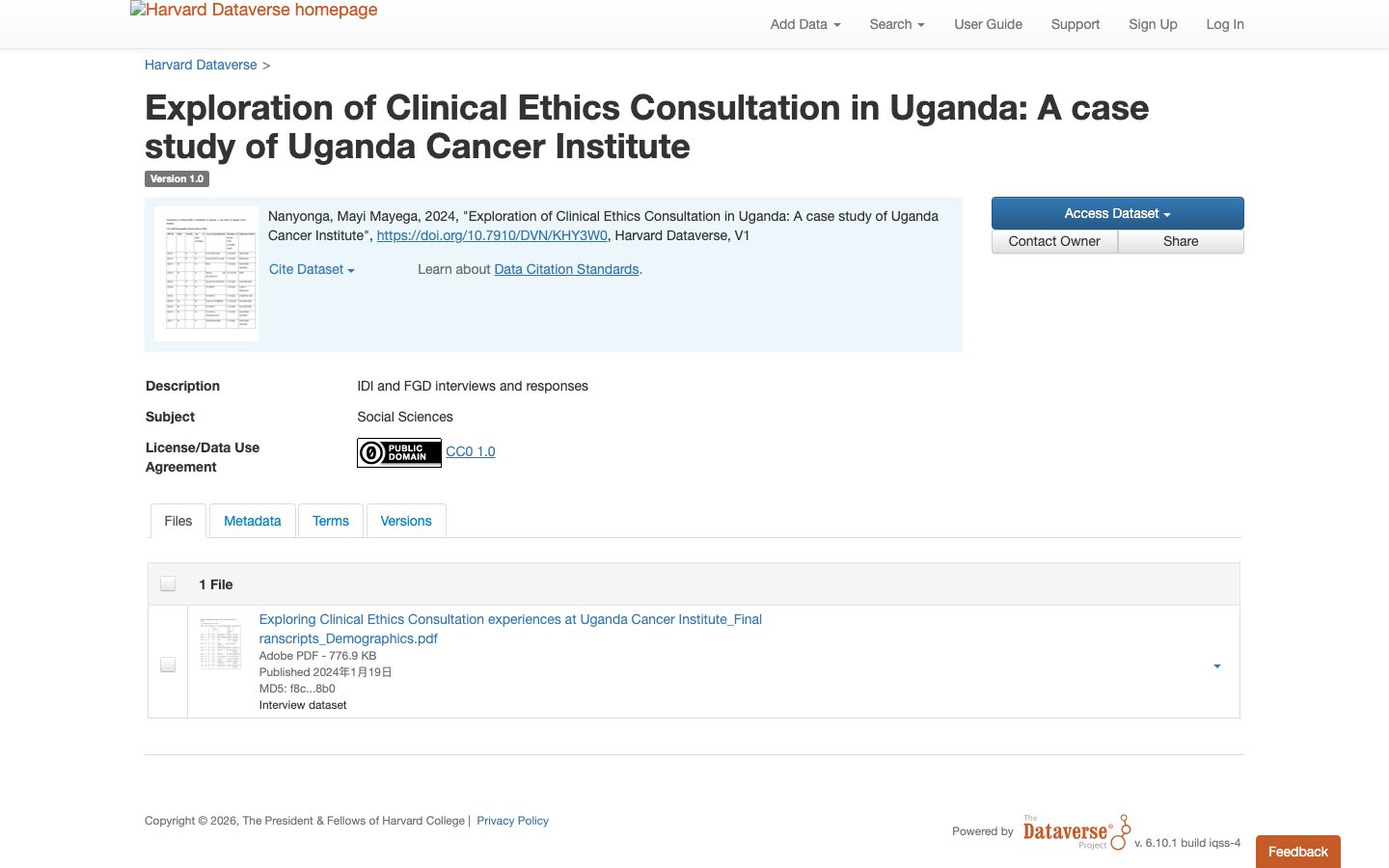Screen dimensions: 1389x868
Task: Click the CC0 Public Domain license badge
Action: click(x=399, y=452)
